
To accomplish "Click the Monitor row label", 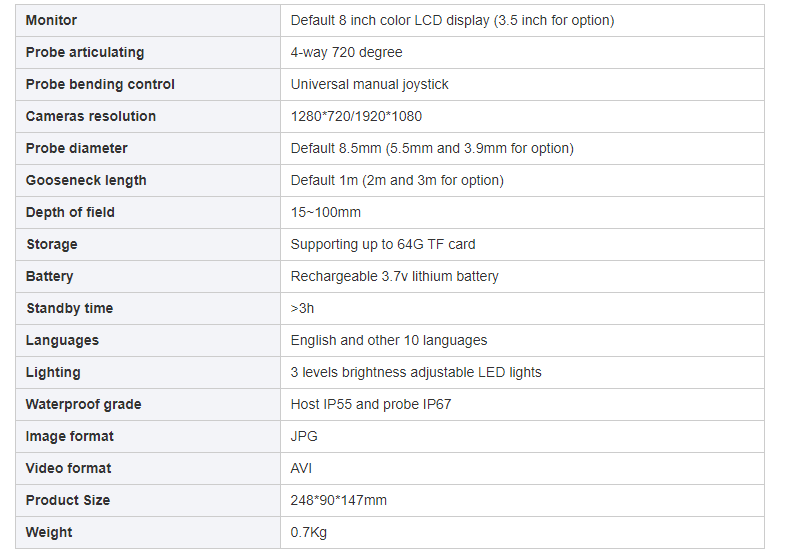I will tap(51, 20).
